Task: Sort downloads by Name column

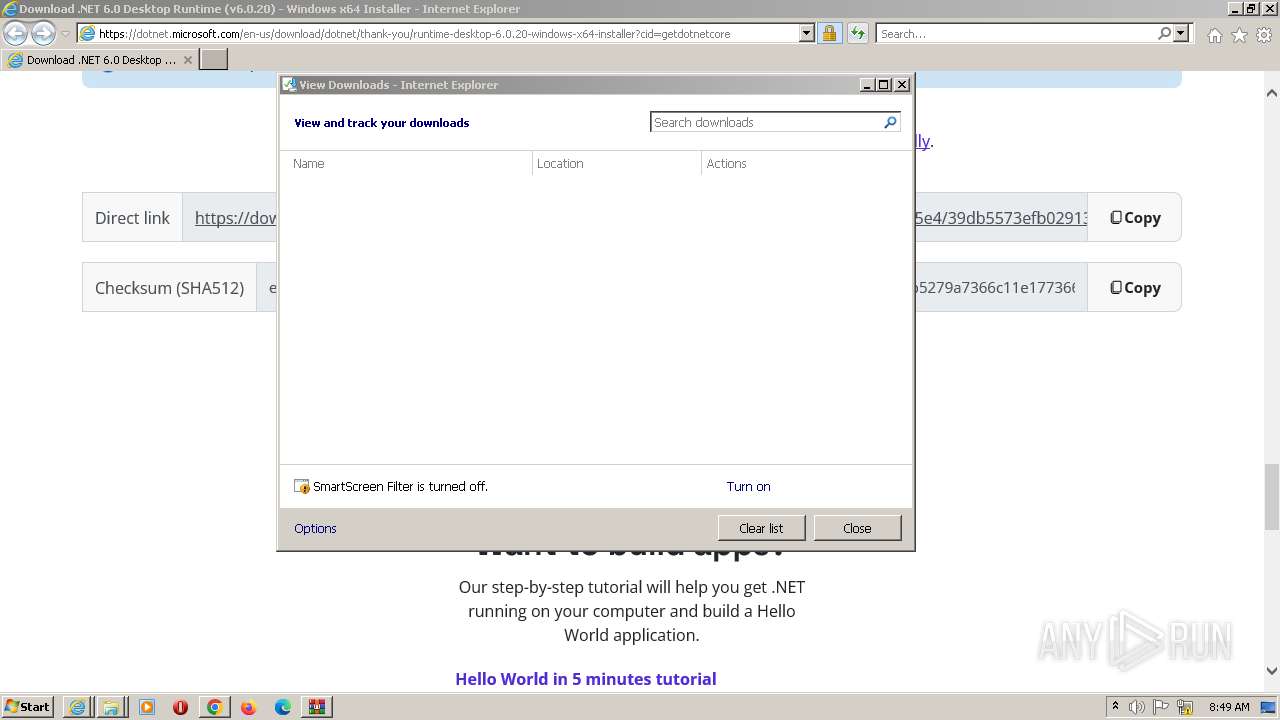Action: pos(406,163)
